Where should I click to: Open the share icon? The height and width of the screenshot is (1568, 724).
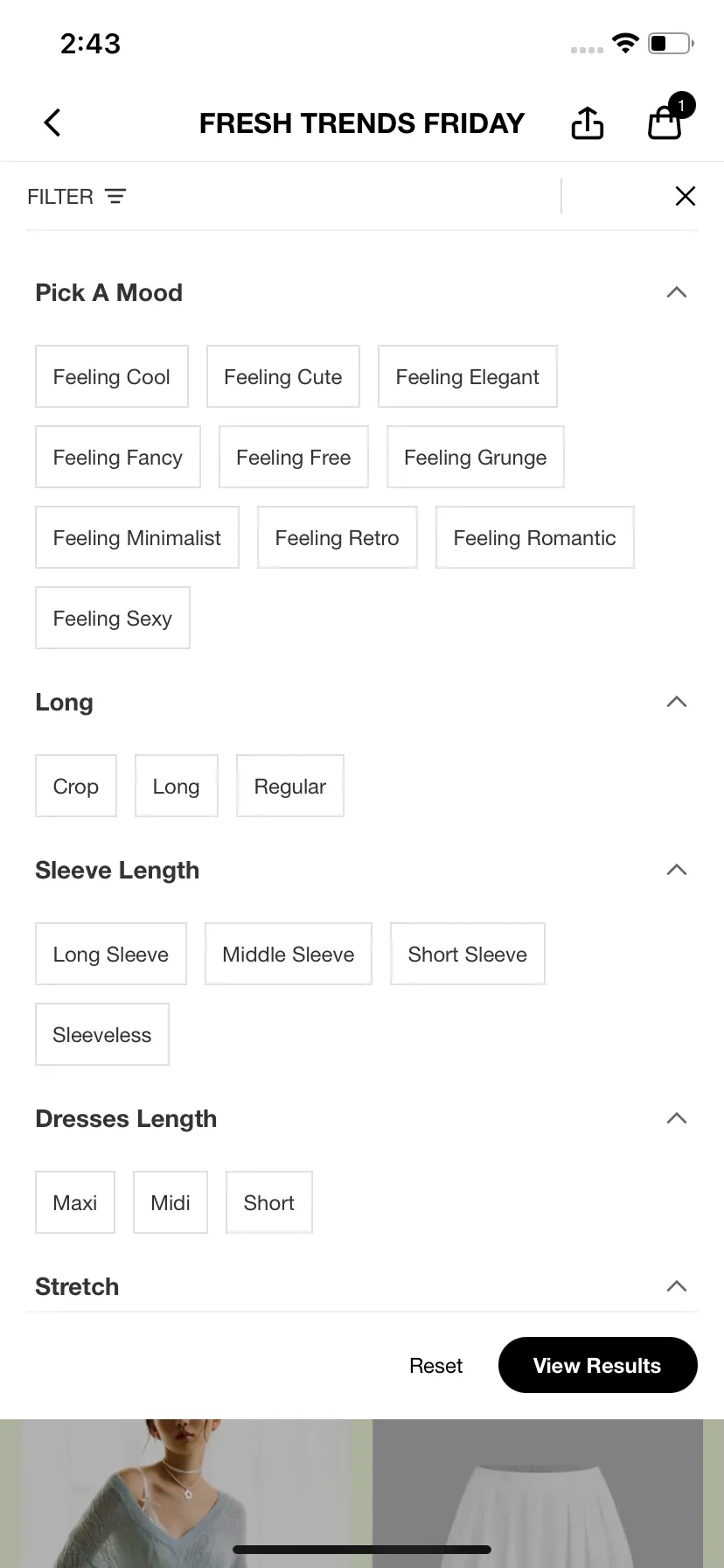pos(588,122)
